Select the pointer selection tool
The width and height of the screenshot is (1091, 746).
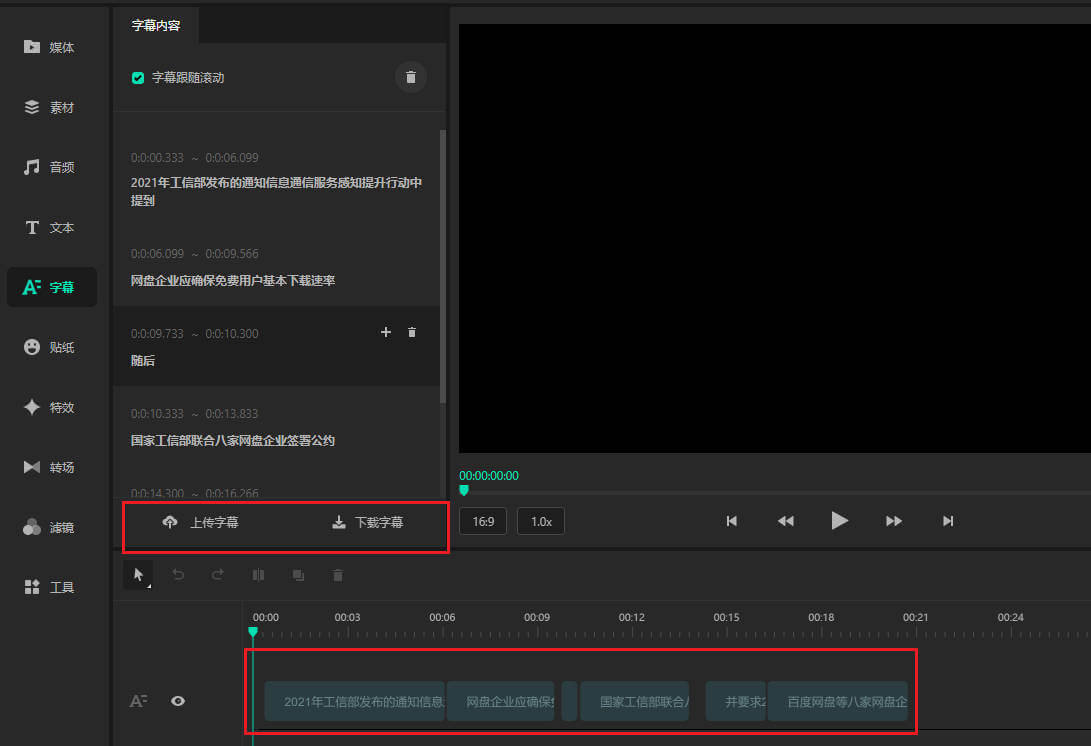click(x=138, y=575)
